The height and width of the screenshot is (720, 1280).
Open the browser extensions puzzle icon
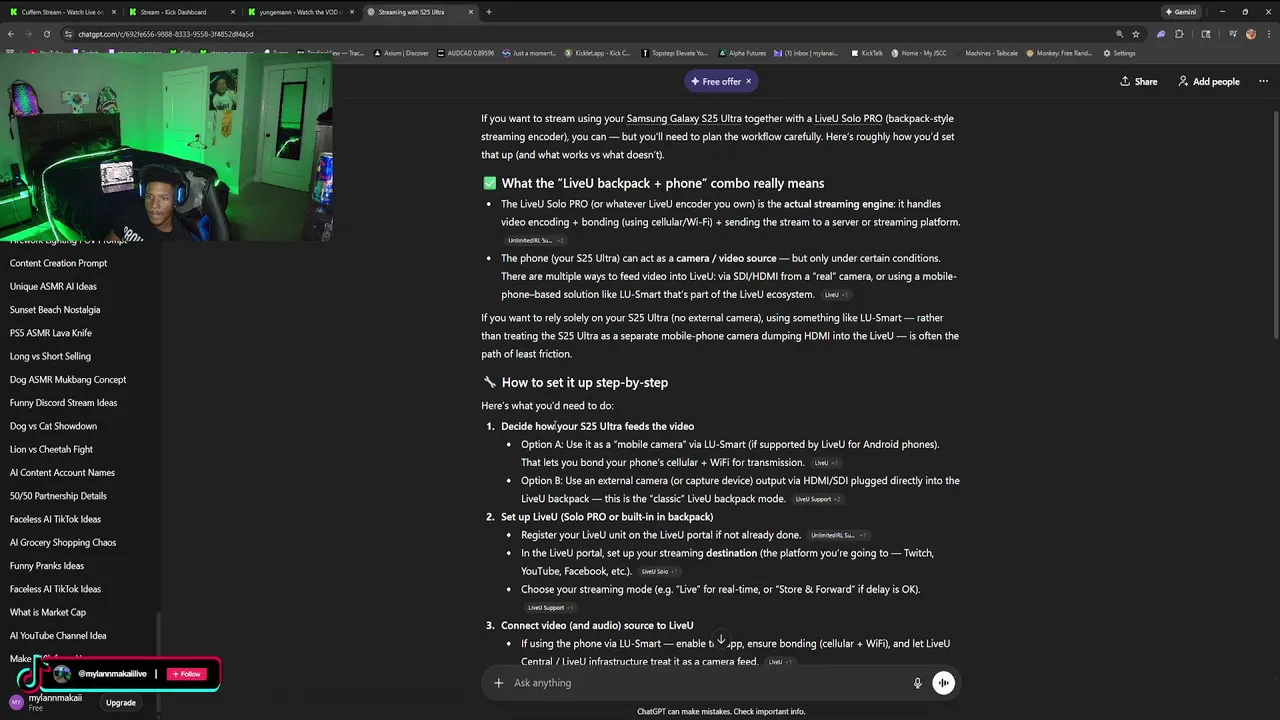pyautogui.click(x=1179, y=34)
